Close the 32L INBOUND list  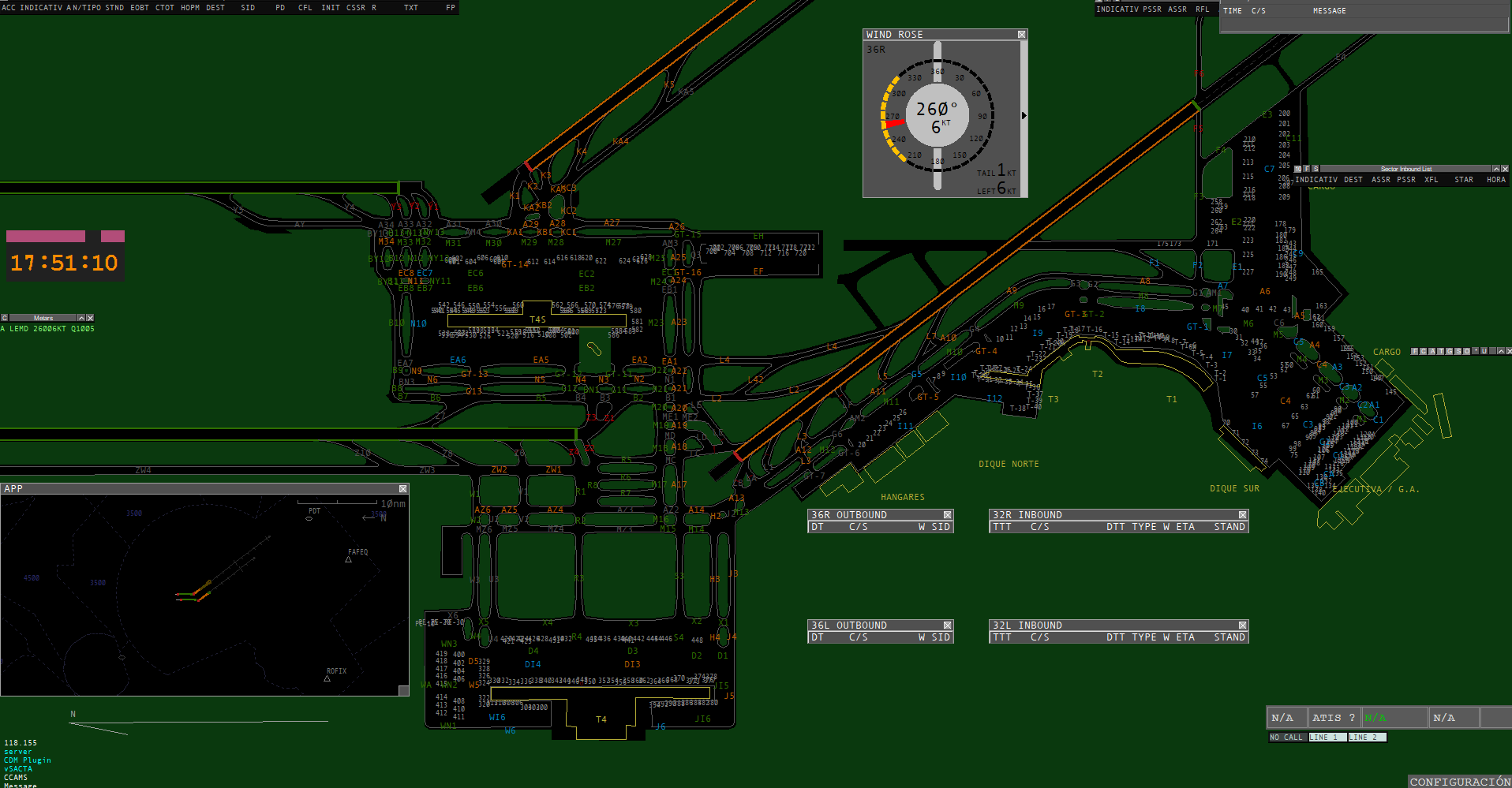click(1243, 626)
